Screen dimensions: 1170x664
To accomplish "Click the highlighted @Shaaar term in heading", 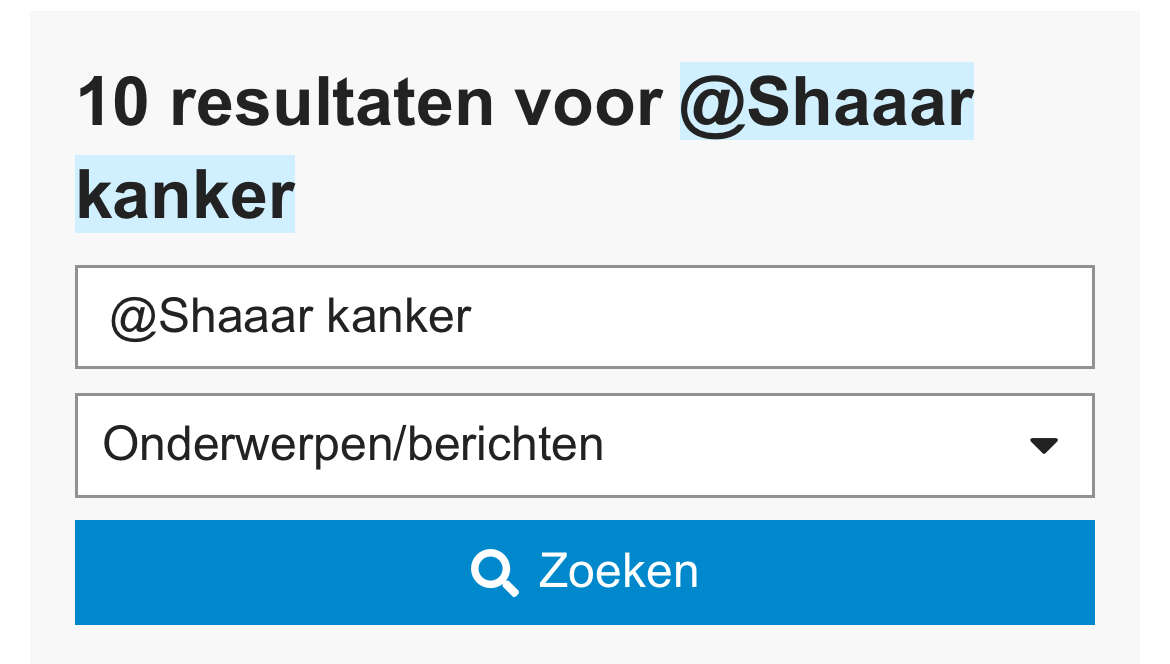I will (x=827, y=101).
